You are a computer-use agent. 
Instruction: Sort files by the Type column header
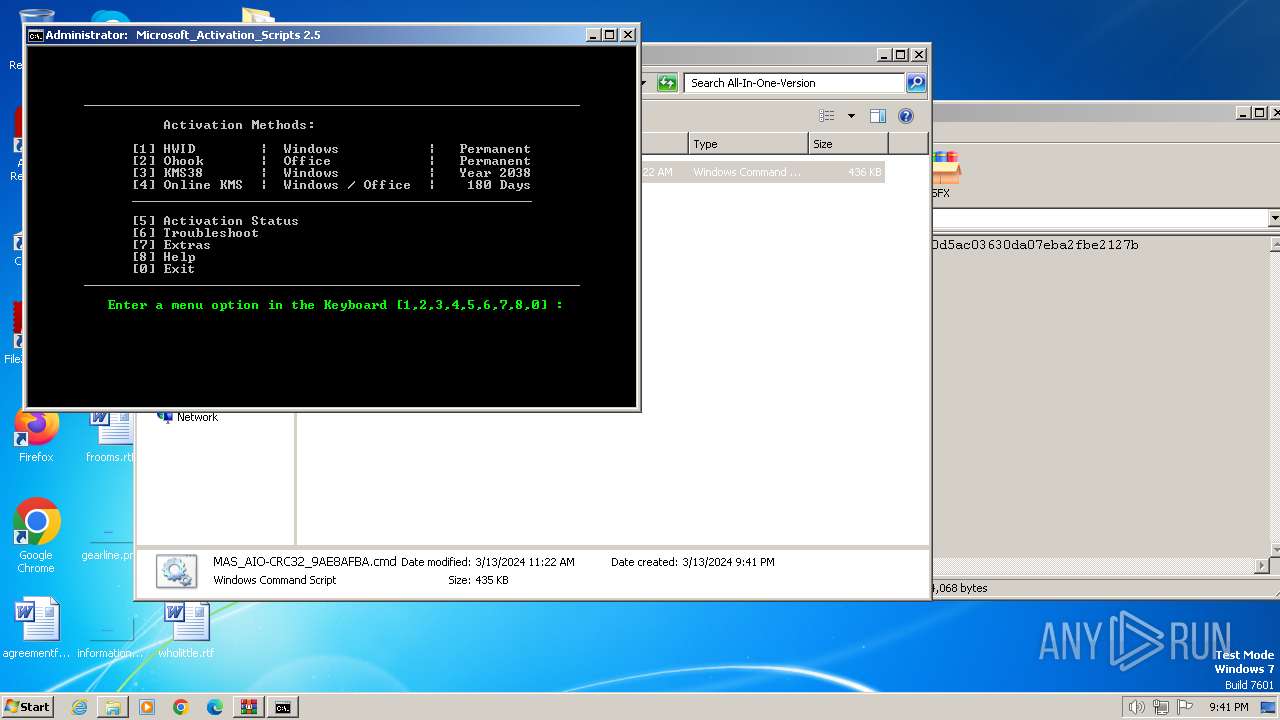(748, 144)
